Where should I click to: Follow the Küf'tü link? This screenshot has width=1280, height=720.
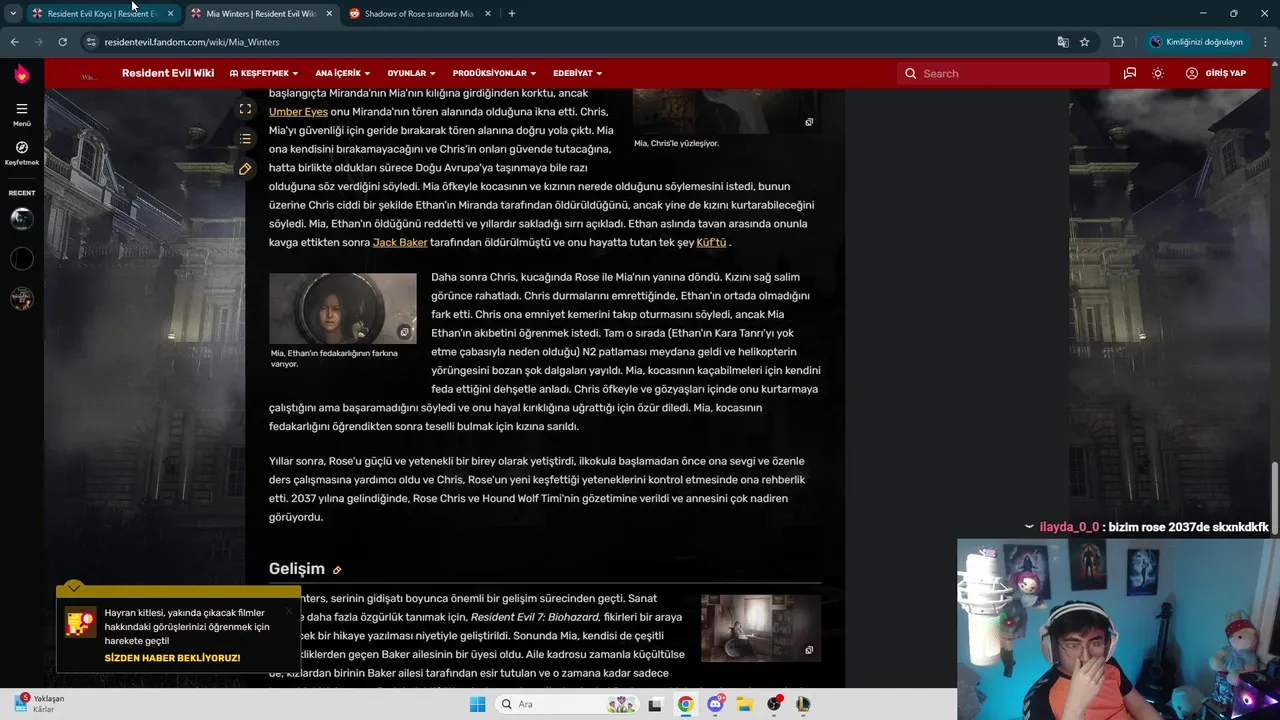click(x=711, y=243)
